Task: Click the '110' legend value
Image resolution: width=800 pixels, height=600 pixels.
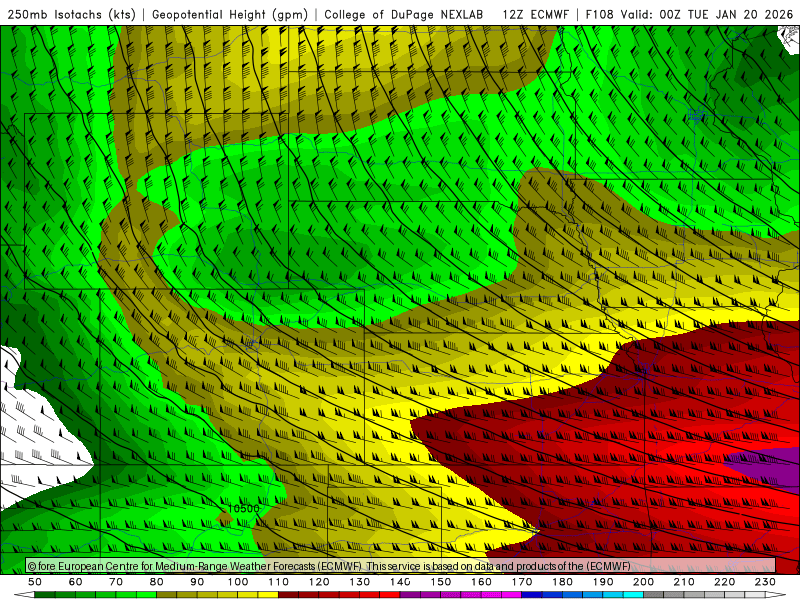Action: coord(278,582)
